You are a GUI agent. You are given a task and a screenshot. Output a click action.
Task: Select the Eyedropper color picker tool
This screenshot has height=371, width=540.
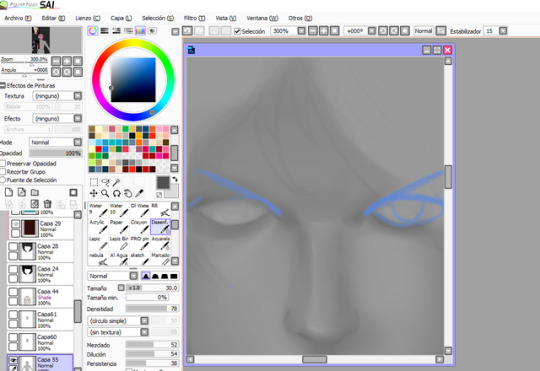click(139, 193)
